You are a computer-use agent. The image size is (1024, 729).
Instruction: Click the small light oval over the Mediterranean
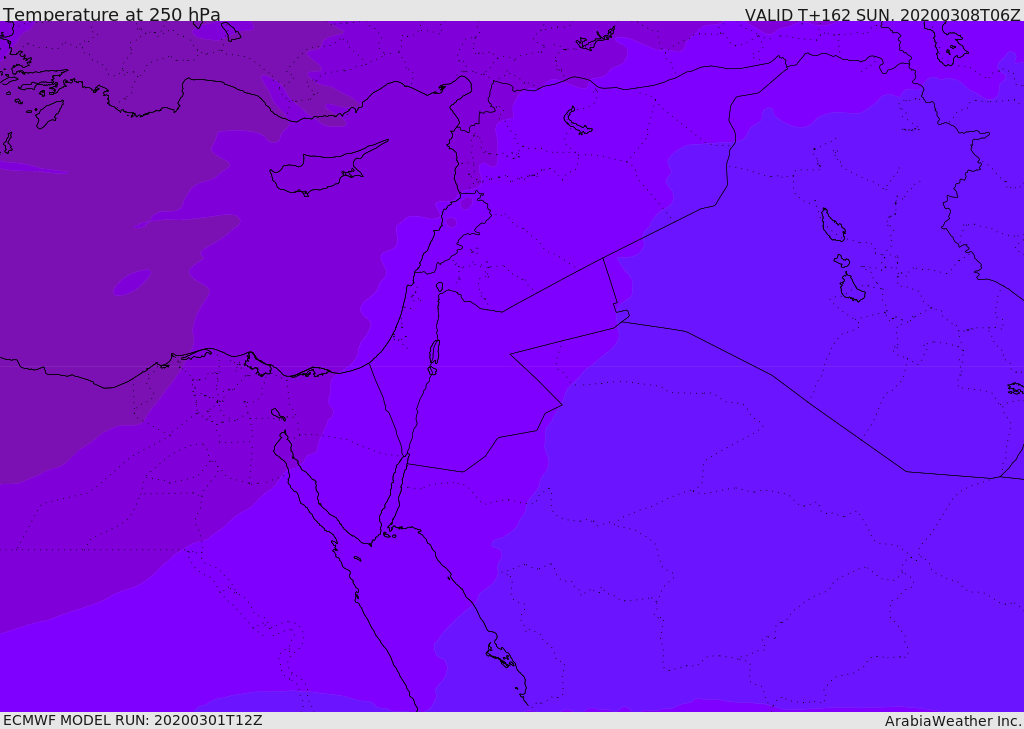tap(132, 283)
